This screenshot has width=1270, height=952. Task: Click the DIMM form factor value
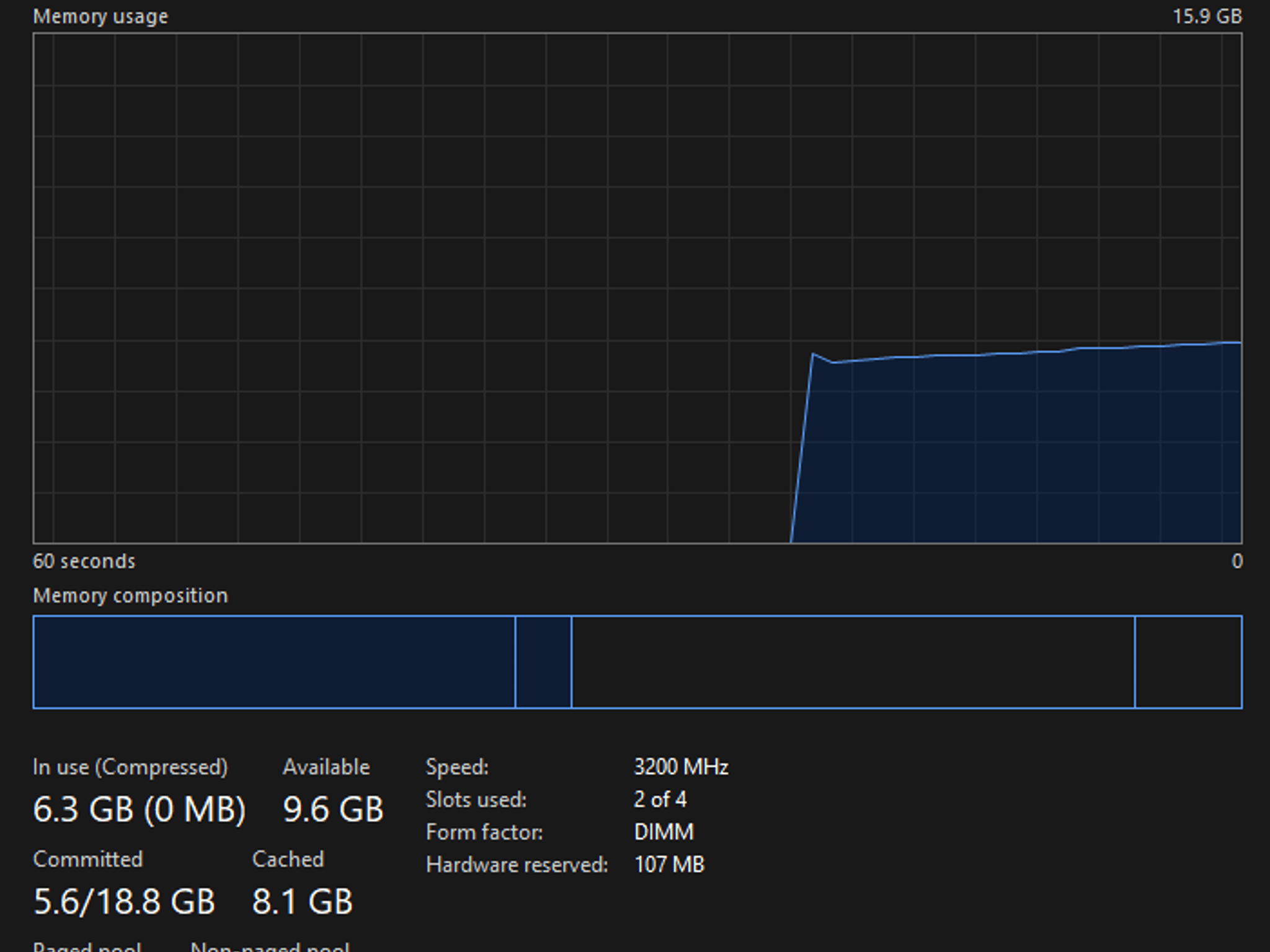(664, 832)
